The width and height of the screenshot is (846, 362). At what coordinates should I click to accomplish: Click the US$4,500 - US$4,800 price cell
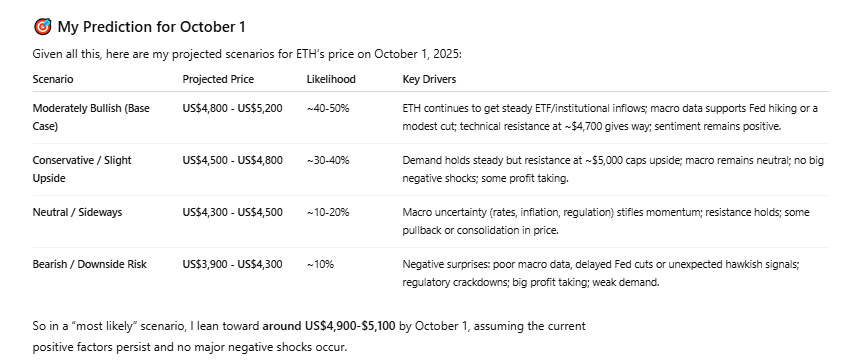[x=233, y=160]
